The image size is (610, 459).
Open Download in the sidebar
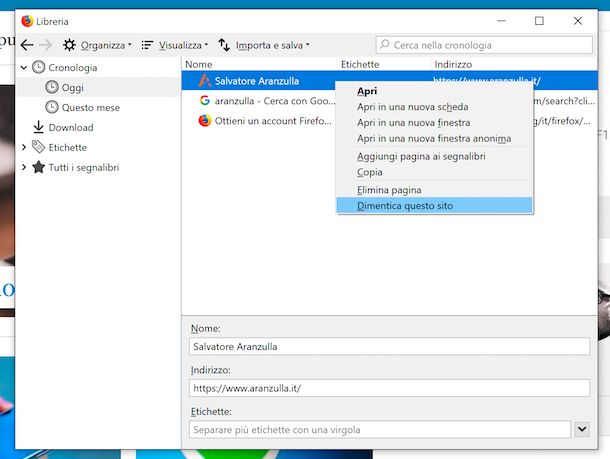coord(71,128)
